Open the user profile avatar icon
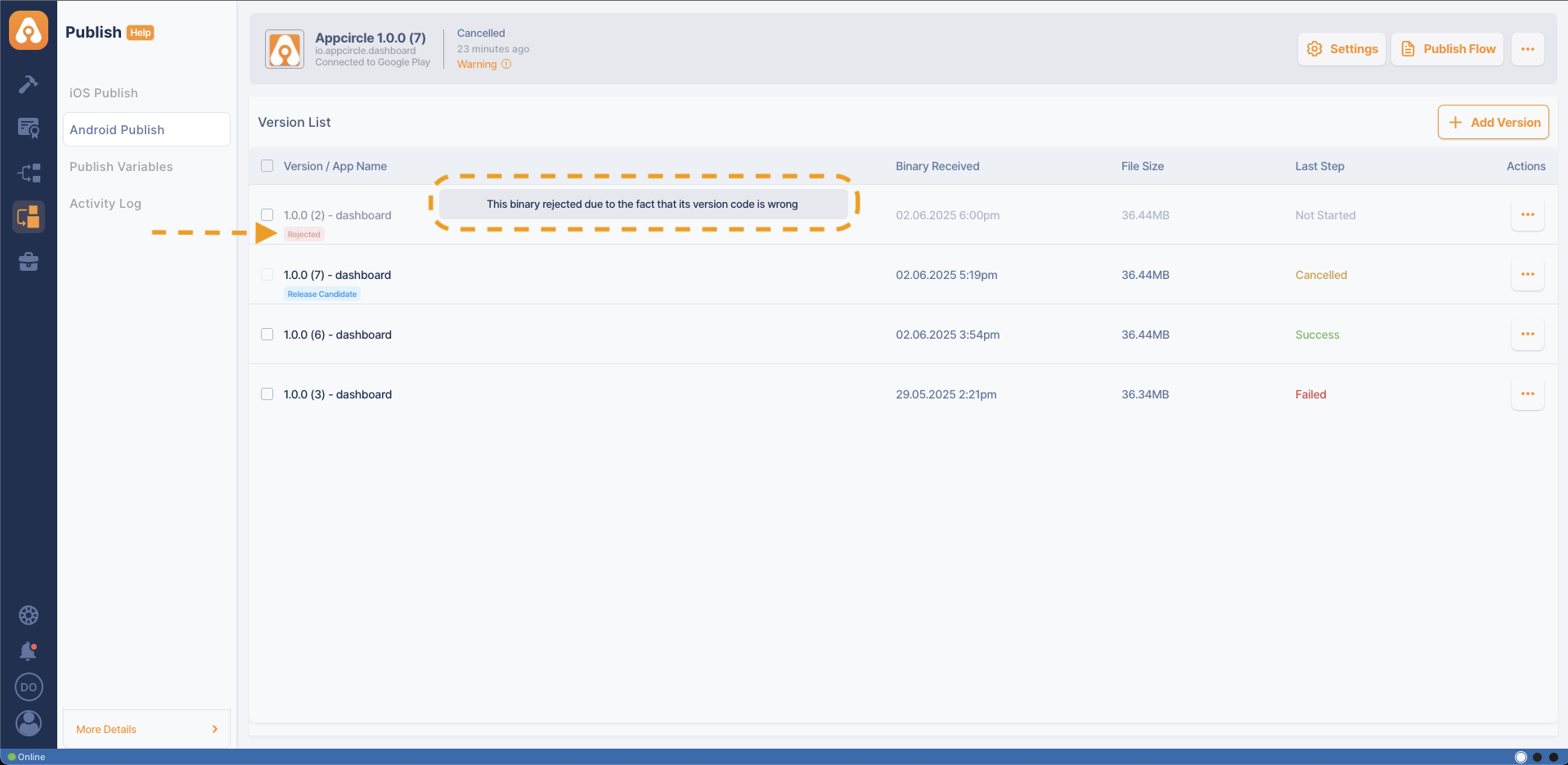 pyautogui.click(x=29, y=723)
